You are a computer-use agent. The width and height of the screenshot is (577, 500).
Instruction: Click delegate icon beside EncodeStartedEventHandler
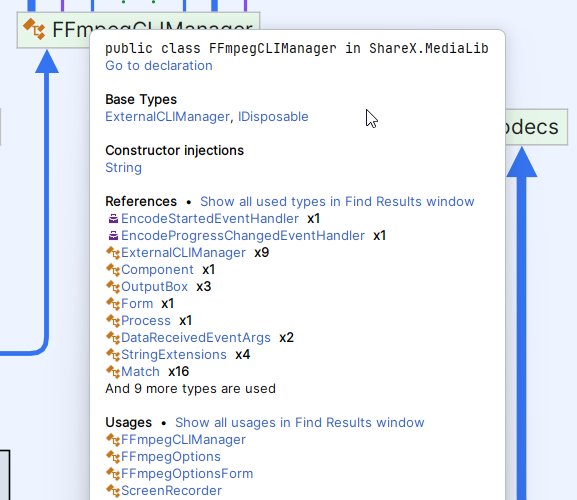pos(113,219)
